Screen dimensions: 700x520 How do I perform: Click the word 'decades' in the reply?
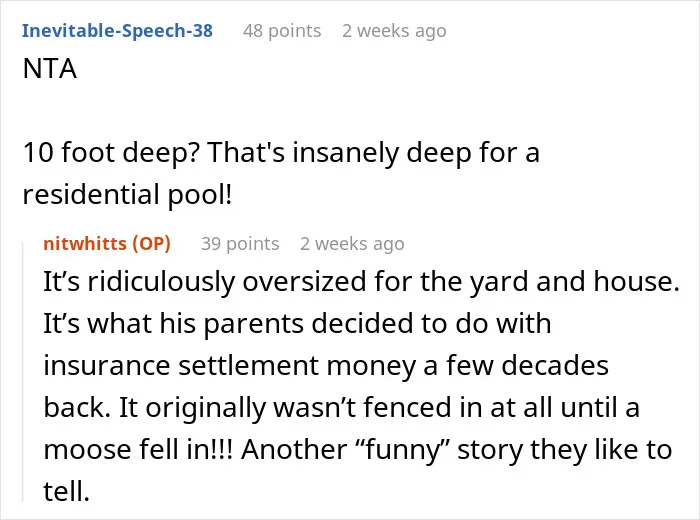555,365
